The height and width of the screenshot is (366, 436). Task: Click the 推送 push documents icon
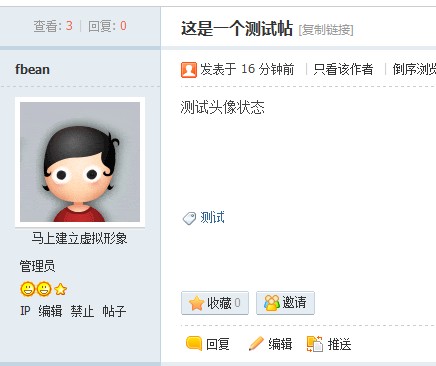point(315,344)
